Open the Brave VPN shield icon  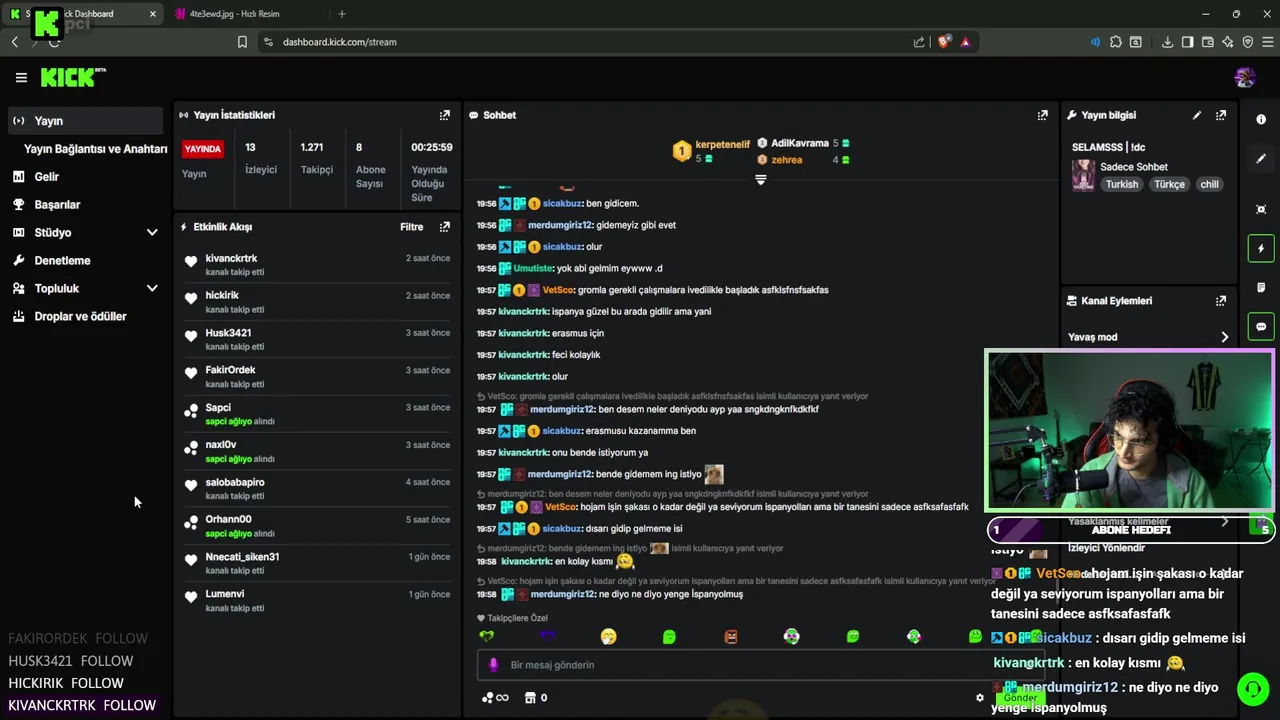coord(1248,42)
